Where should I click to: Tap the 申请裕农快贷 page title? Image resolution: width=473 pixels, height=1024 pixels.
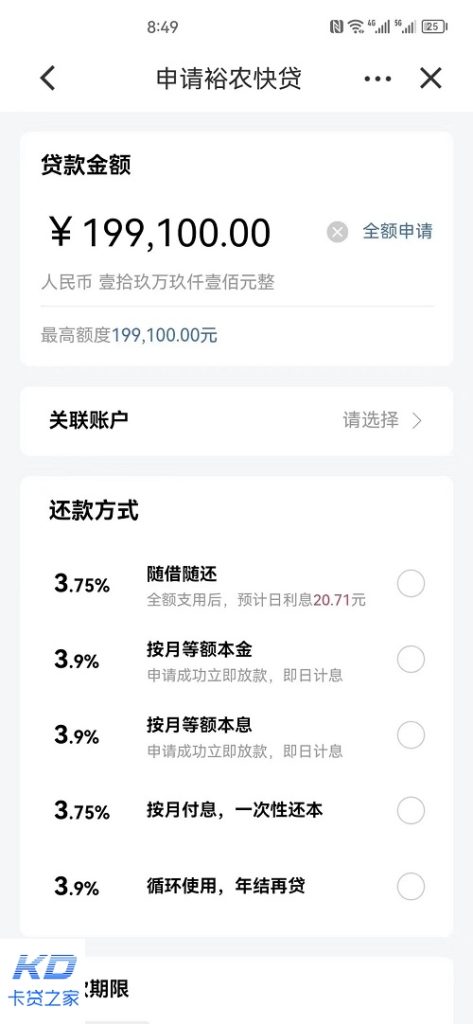click(229, 78)
